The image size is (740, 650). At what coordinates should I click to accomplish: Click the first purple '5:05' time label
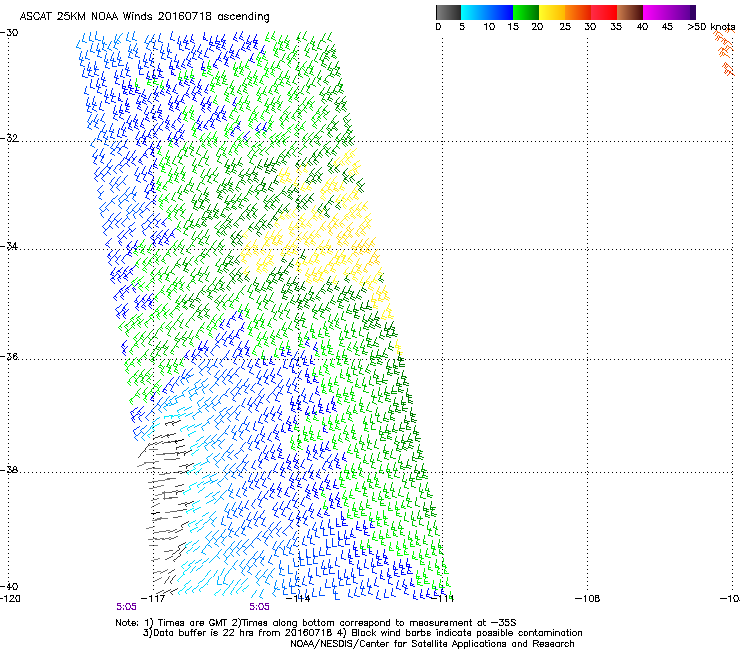[126, 607]
